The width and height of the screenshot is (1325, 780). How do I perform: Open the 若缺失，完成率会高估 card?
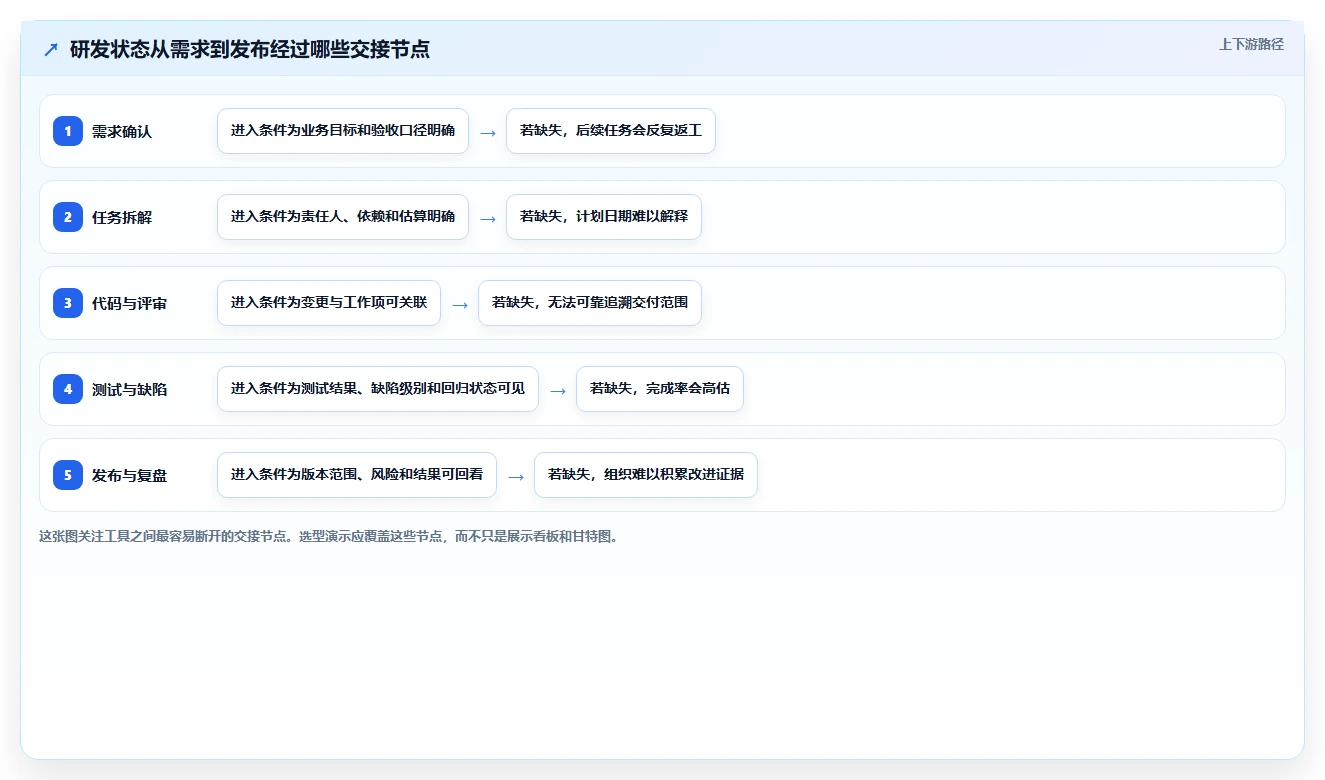660,389
